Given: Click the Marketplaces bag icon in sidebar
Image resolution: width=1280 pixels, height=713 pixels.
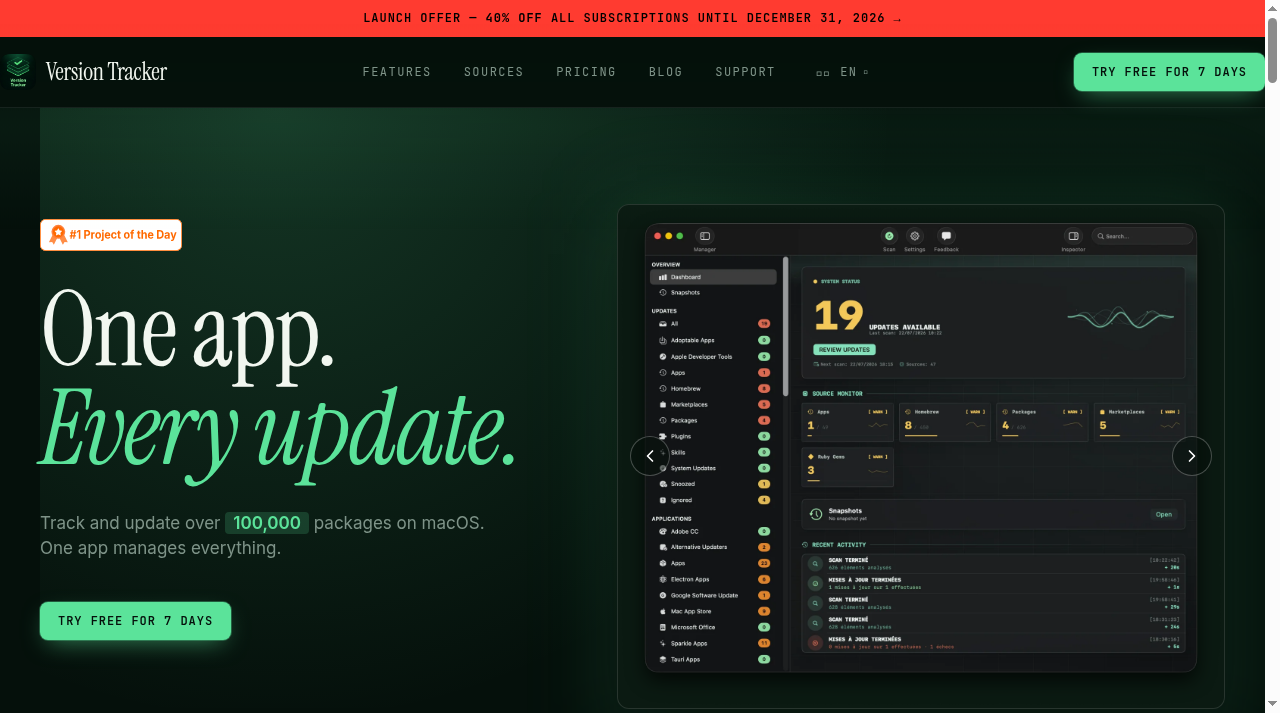Looking at the screenshot, I should click(662, 404).
